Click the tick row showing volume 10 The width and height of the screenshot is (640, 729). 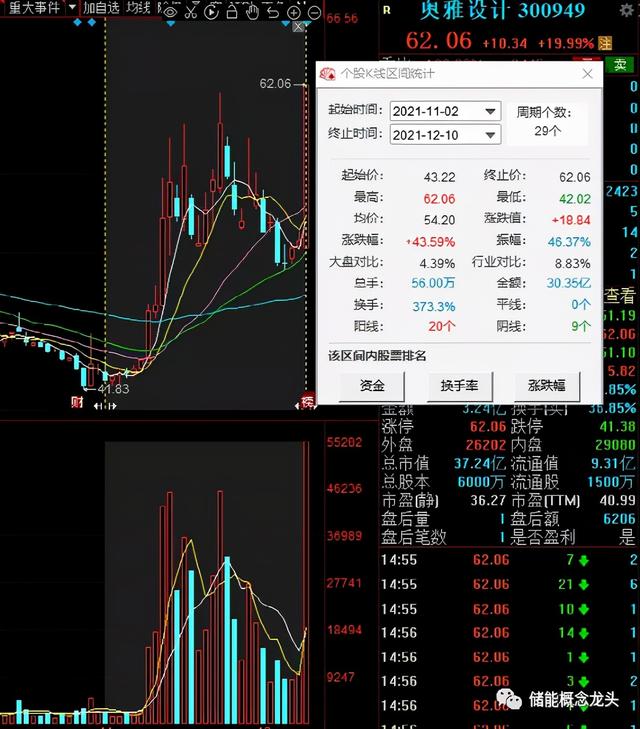point(509,609)
